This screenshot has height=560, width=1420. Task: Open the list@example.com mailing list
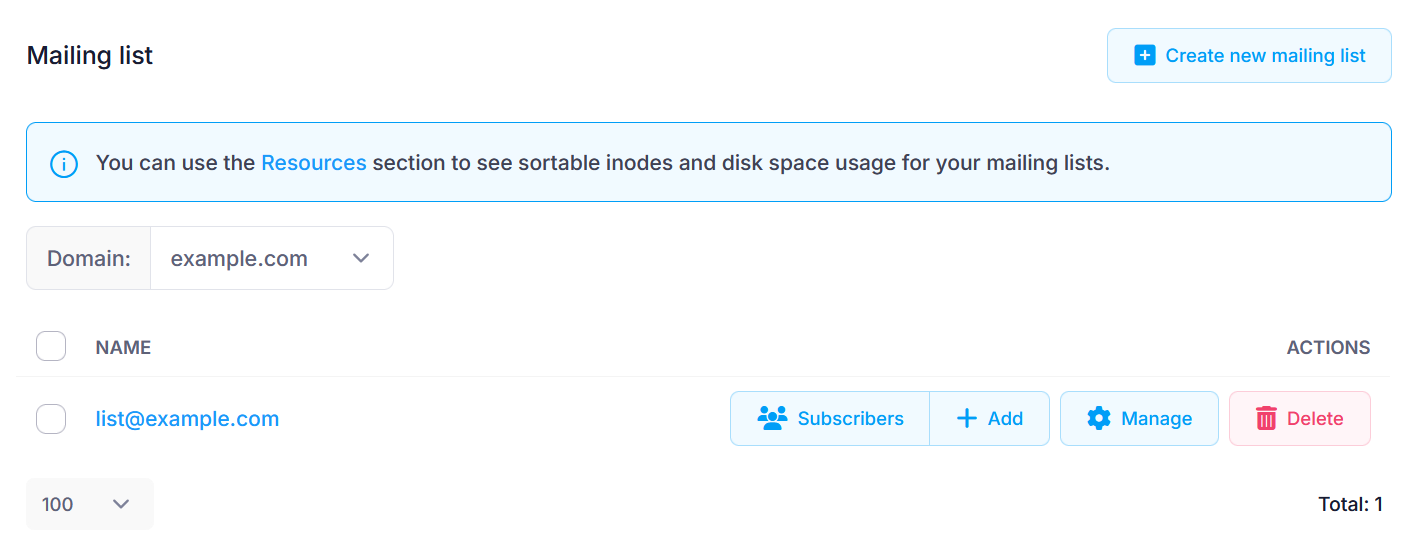click(x=187, y=419)
